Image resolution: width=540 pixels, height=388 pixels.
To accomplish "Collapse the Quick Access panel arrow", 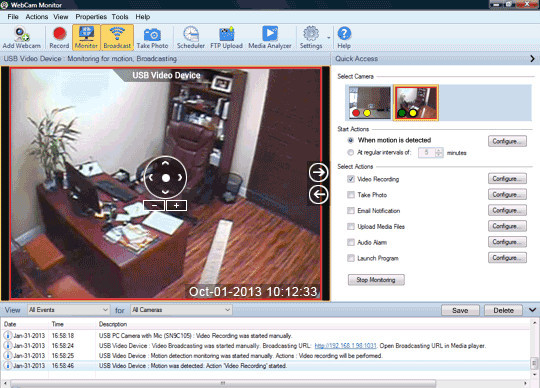I will (532, 59).
